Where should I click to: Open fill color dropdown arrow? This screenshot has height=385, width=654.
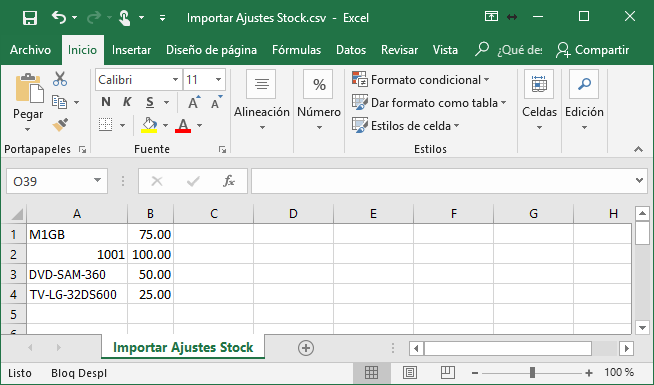pyautogui.click(x=166, y=125)
